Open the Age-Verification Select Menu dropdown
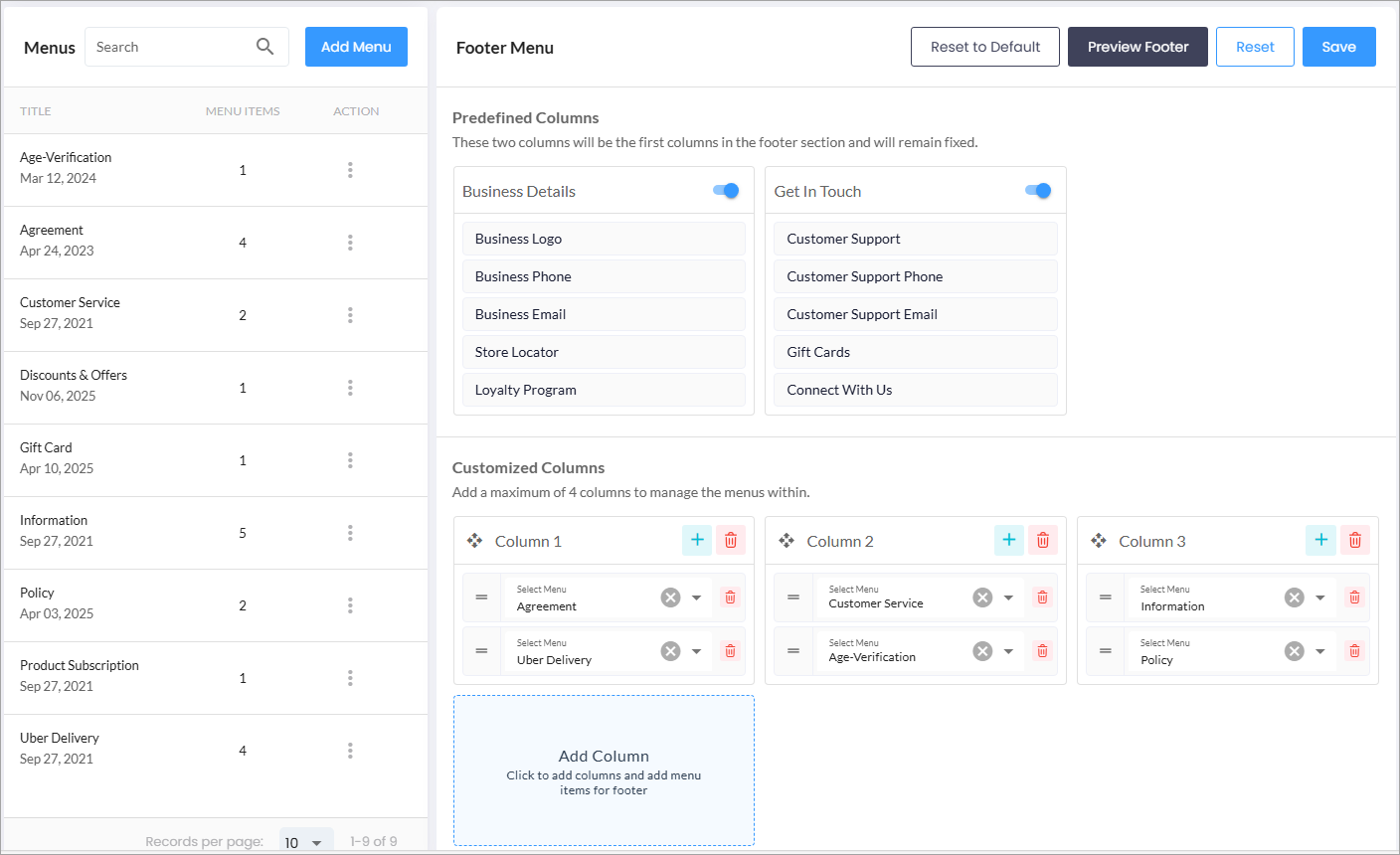The height and width of the screenshot is (855, 1400). pos(1008,651)
